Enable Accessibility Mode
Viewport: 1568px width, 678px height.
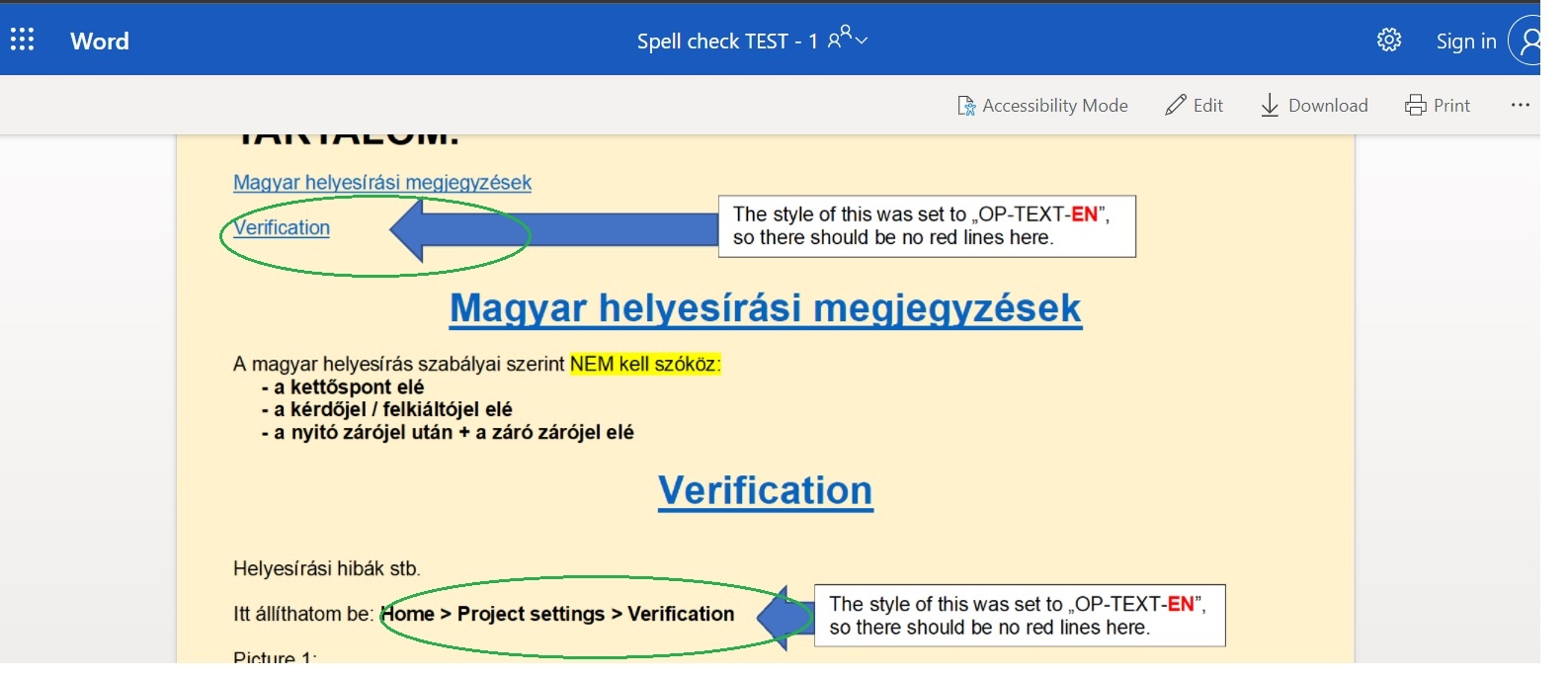(1042, 105)
